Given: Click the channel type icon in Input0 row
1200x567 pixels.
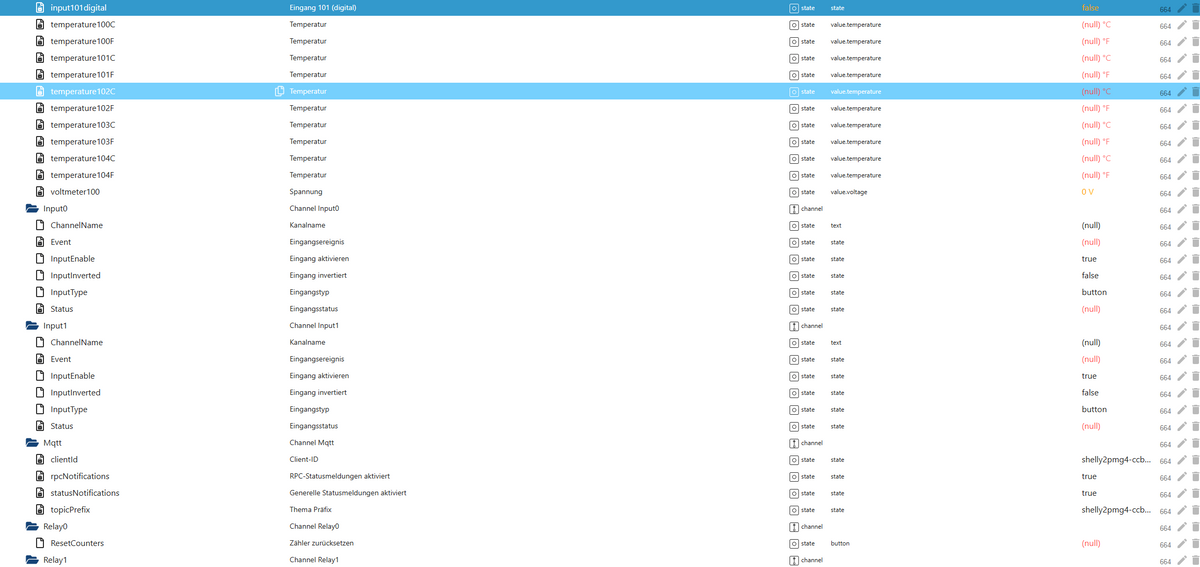Looking at the screenshot, I should coord(794,209).
